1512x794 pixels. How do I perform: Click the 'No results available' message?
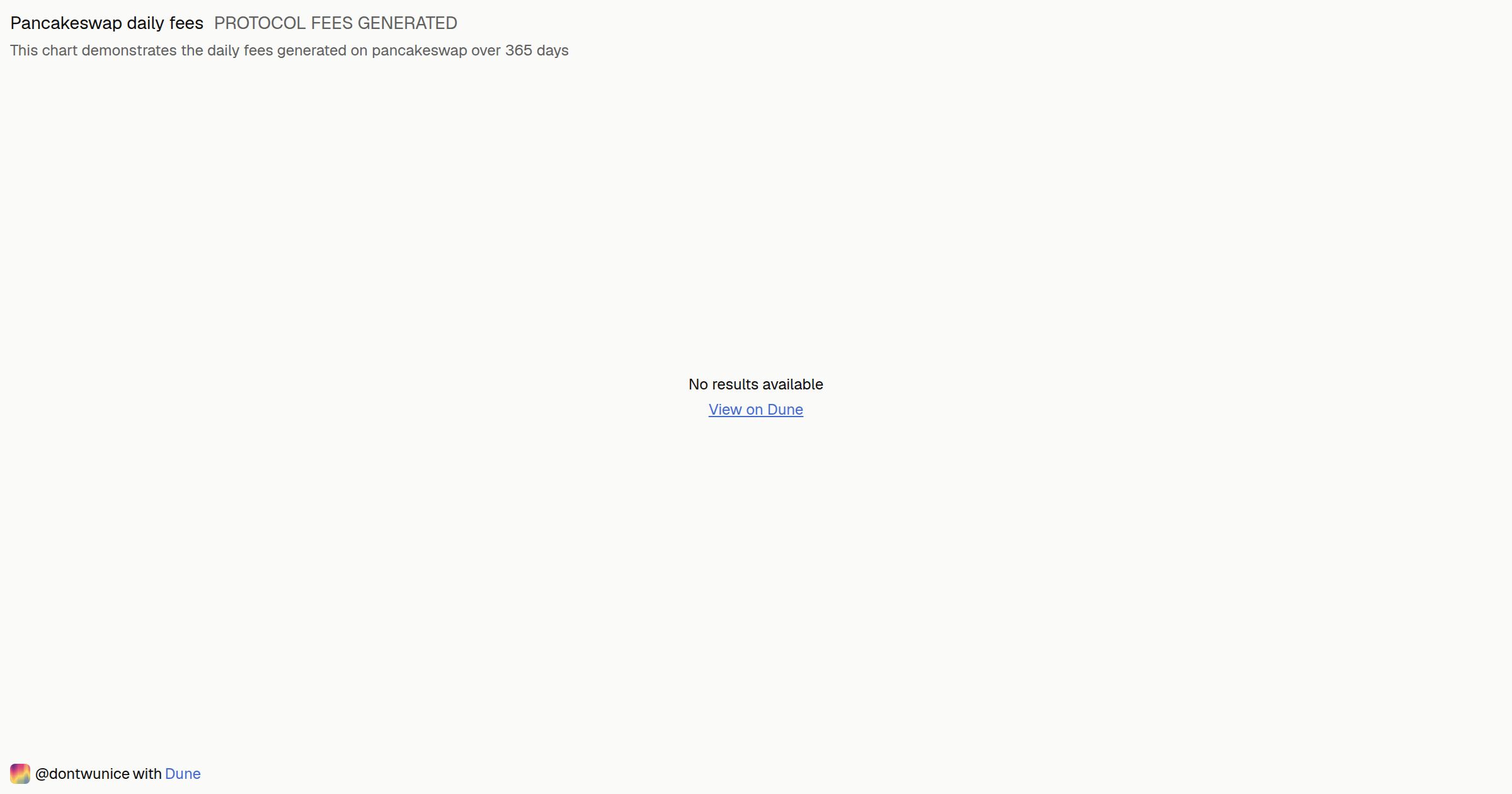755,384
